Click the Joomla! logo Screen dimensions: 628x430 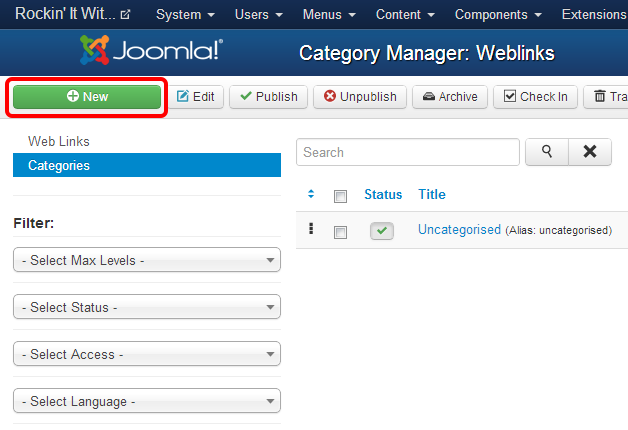[x=151, y=50]
